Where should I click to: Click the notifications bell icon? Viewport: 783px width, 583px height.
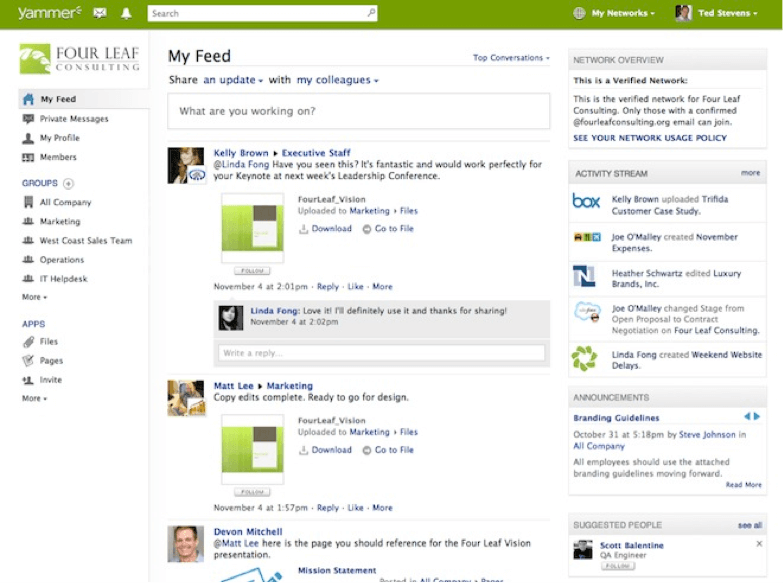(x=126, y=13)
